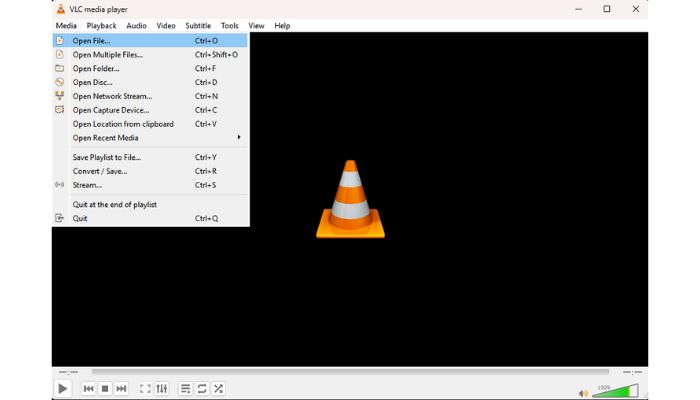Screen dimensions: 700x400
Task: Open the Video menu
Action: click(166, 26)
